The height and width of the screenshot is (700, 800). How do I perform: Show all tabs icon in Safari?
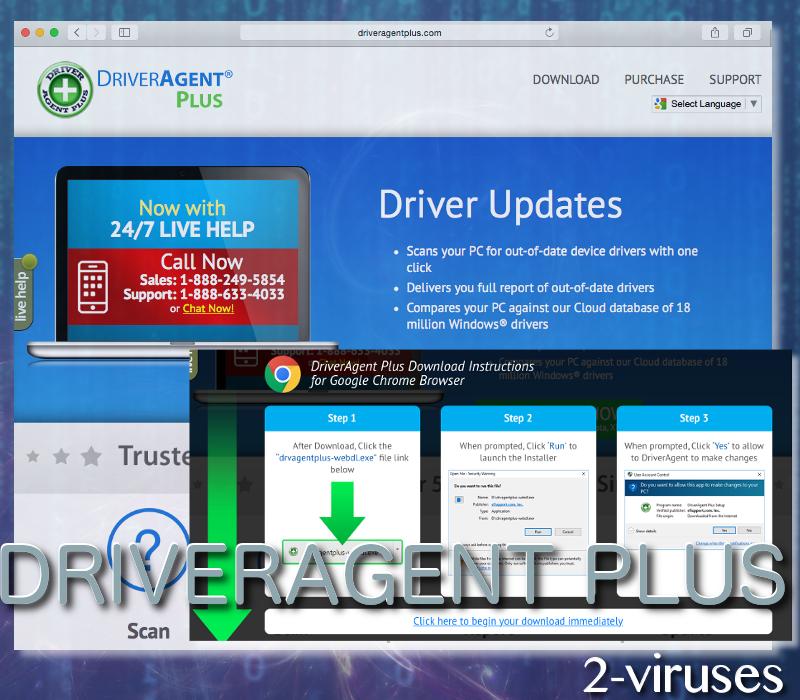click(x=747, y=33)
